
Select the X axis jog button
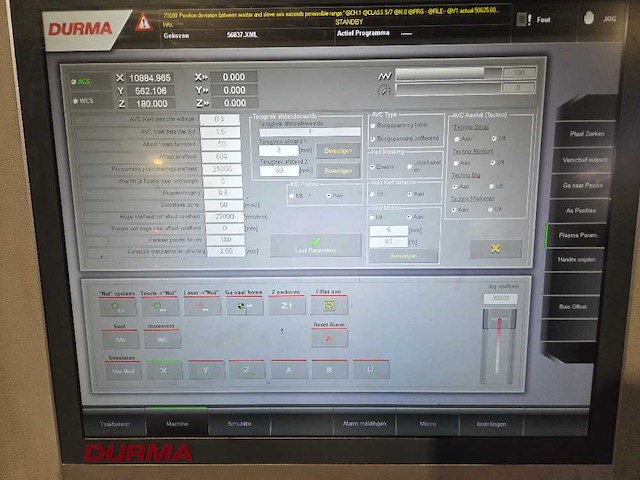coord(164,371)
